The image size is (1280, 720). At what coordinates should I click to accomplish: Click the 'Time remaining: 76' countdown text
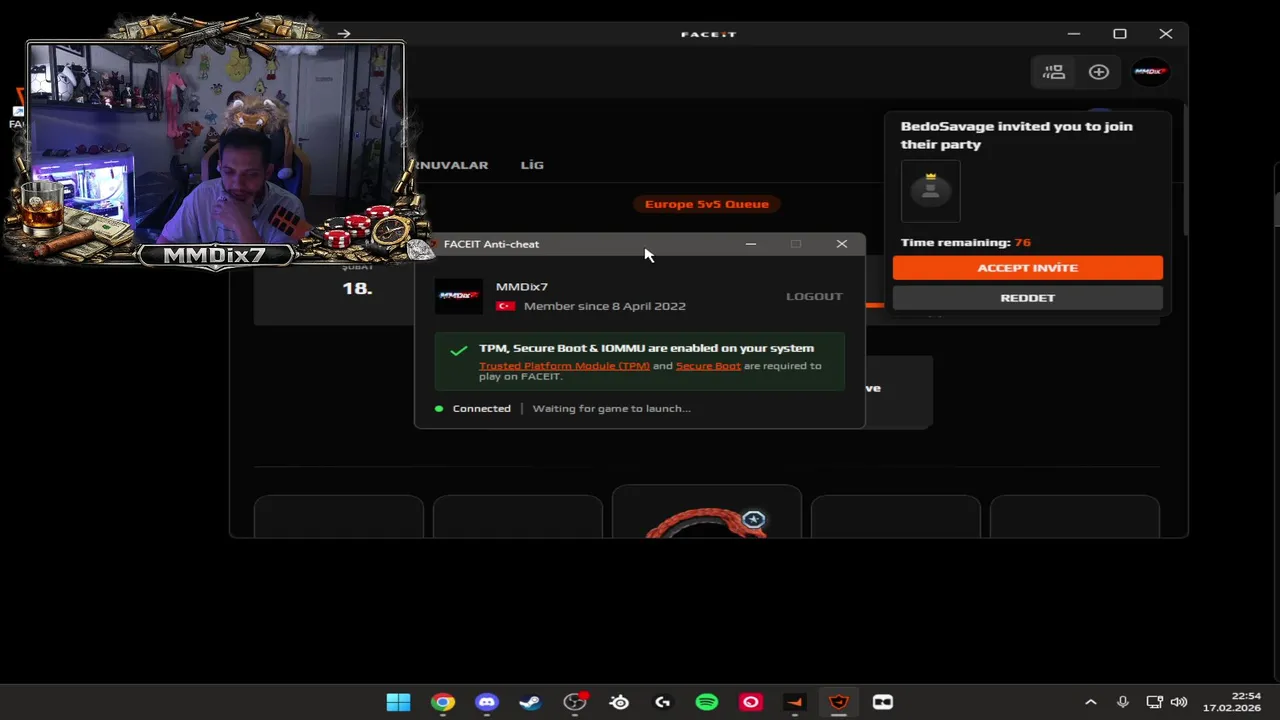(x=965, y=242)
